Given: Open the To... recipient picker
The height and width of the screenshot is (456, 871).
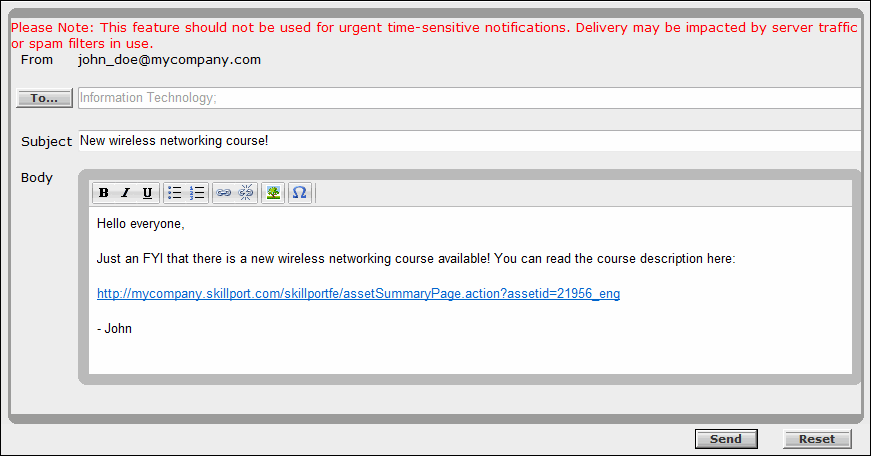Looking at the screenshot, I should click(x=44, y=98).
